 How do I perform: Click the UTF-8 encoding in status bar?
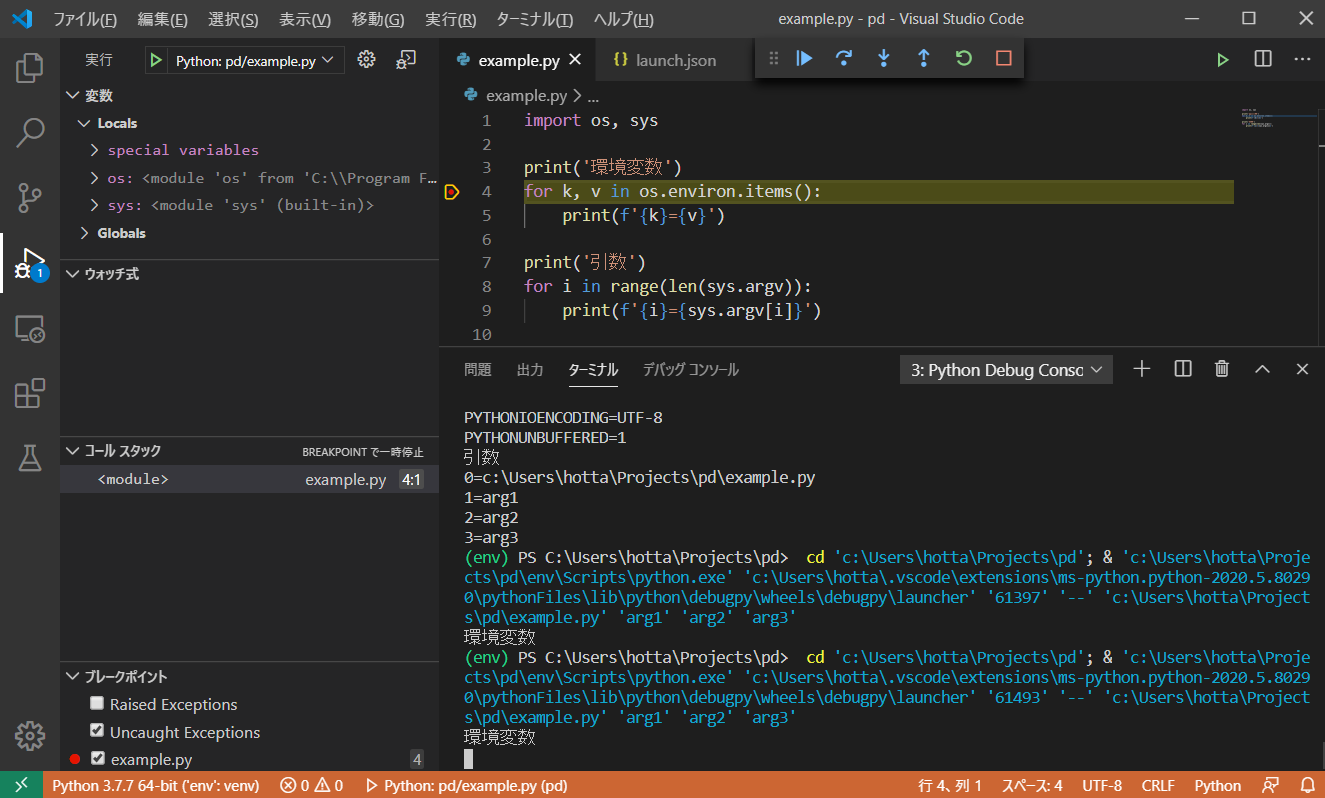1101,786
